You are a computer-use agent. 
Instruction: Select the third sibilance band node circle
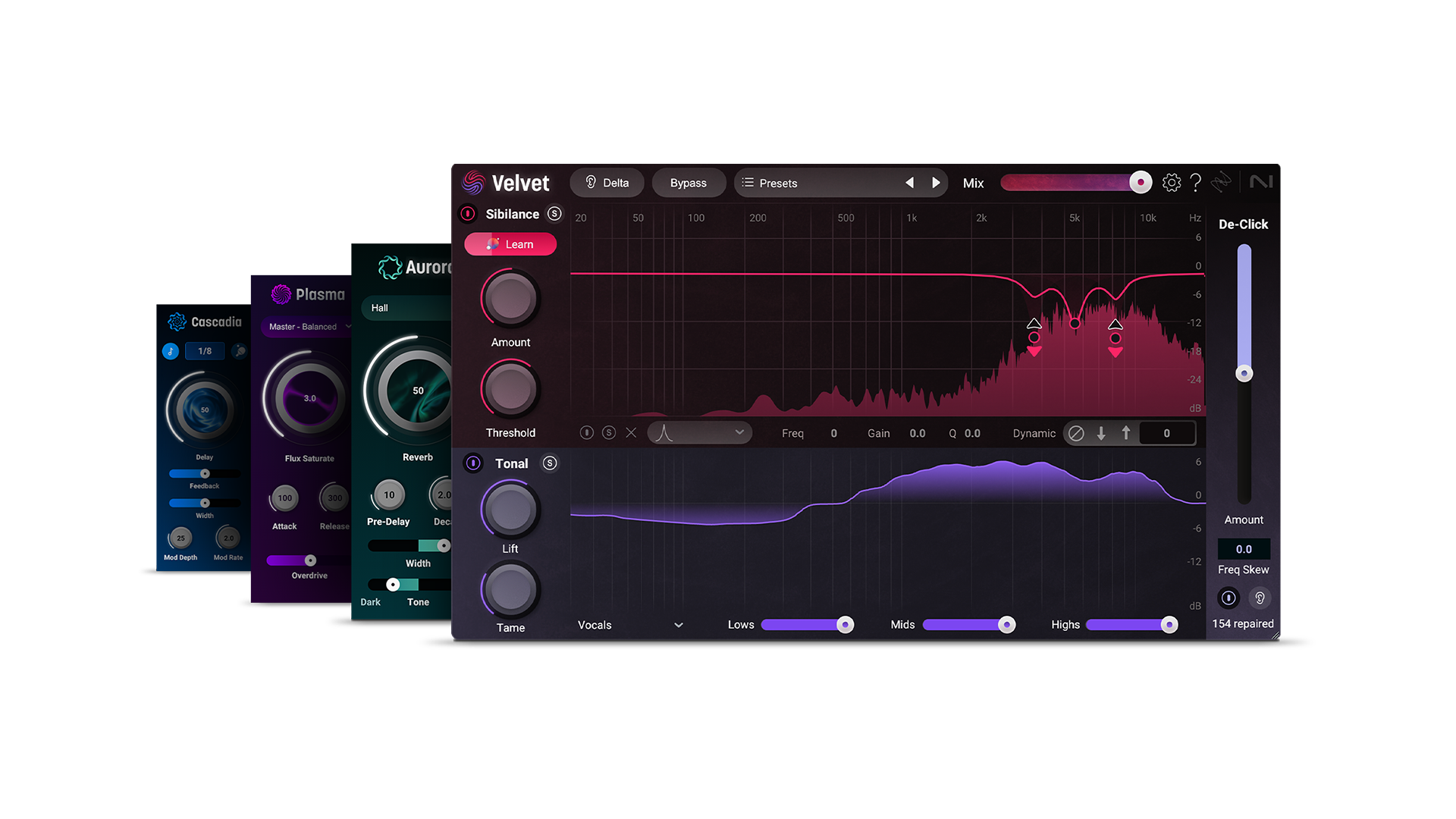pyautogui.click(x=1115, y=338)
